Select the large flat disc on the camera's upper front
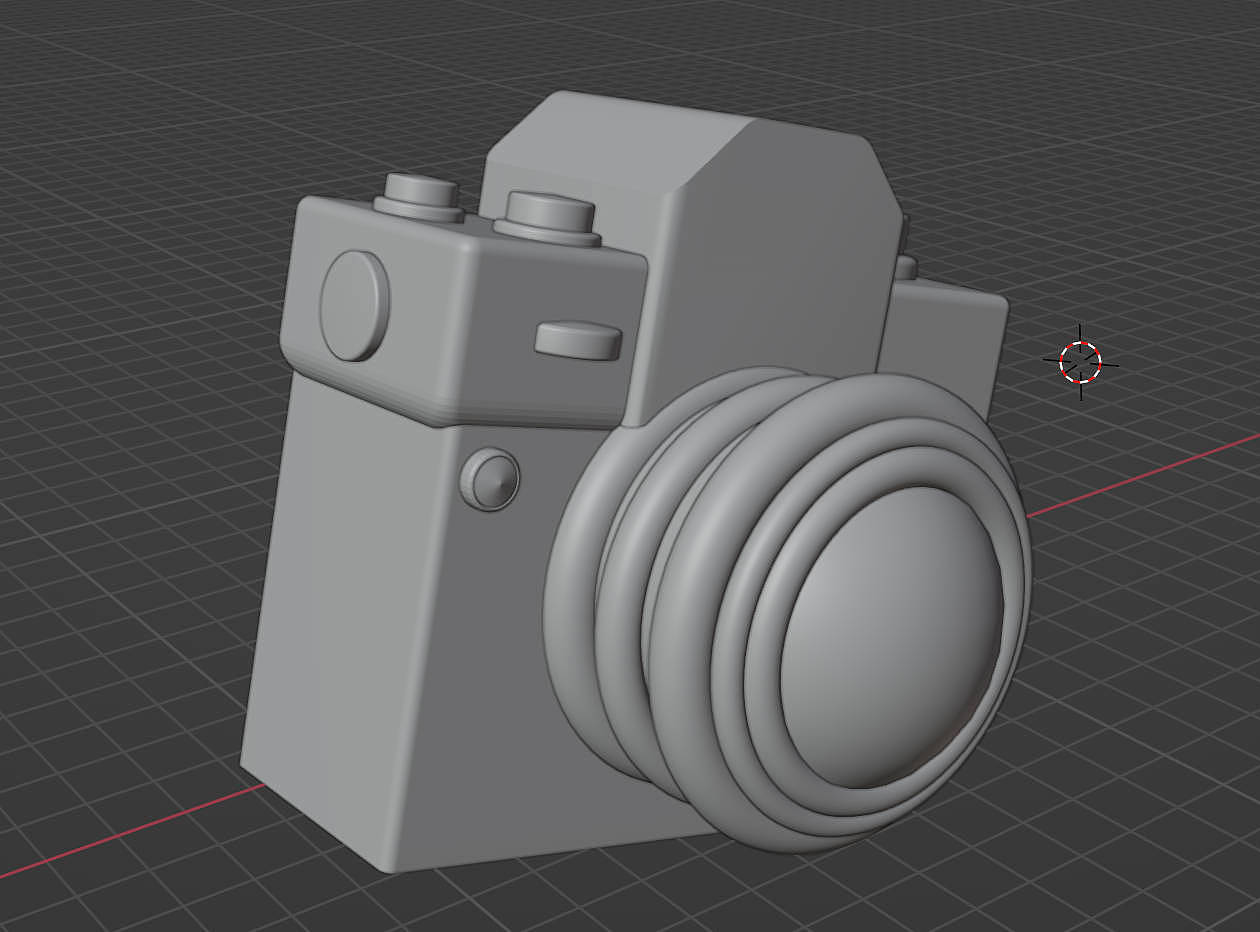 (x=354, y=305)
